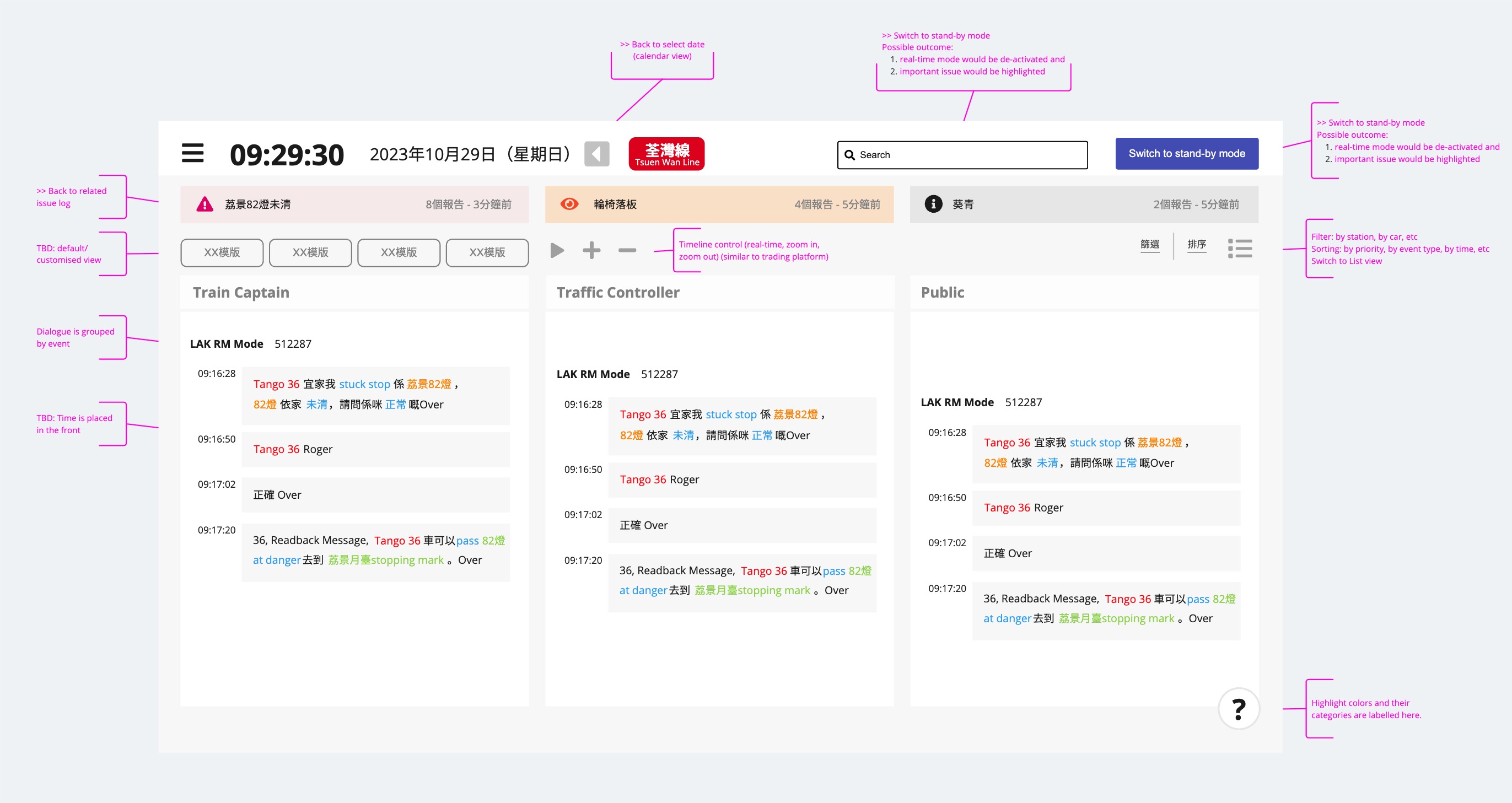This screenshot has width=1512, height=803.
Task: Select the second XX模版 template button
Action: 310,252
